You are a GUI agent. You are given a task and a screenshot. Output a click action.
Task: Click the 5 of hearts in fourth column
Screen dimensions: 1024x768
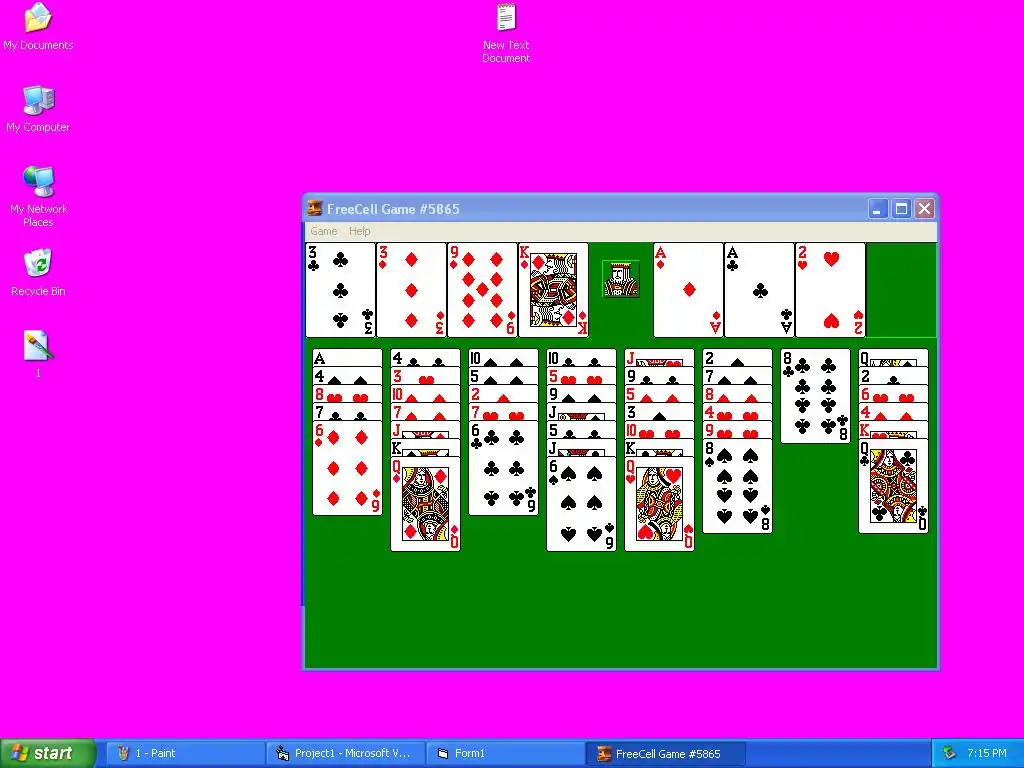[x=581, y=376]
